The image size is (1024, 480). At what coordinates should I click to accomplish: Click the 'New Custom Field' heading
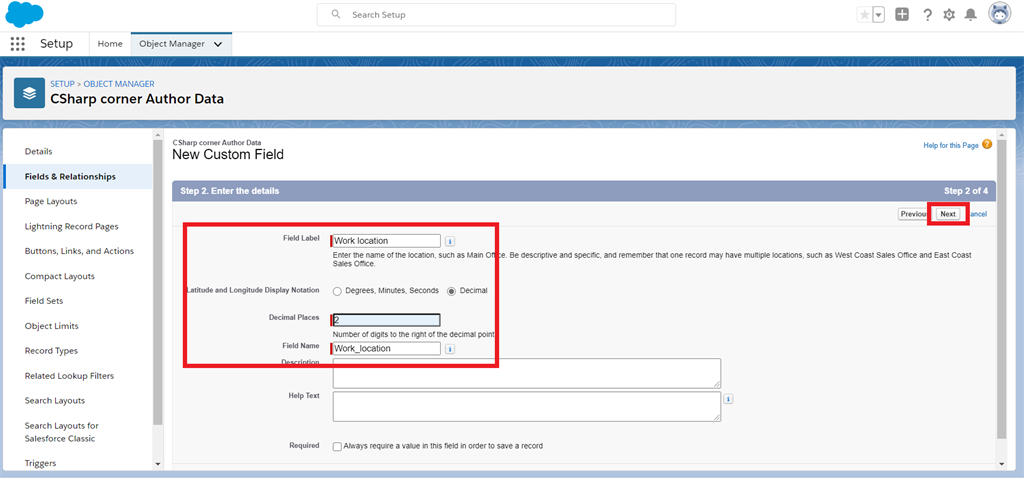point(228,155)
